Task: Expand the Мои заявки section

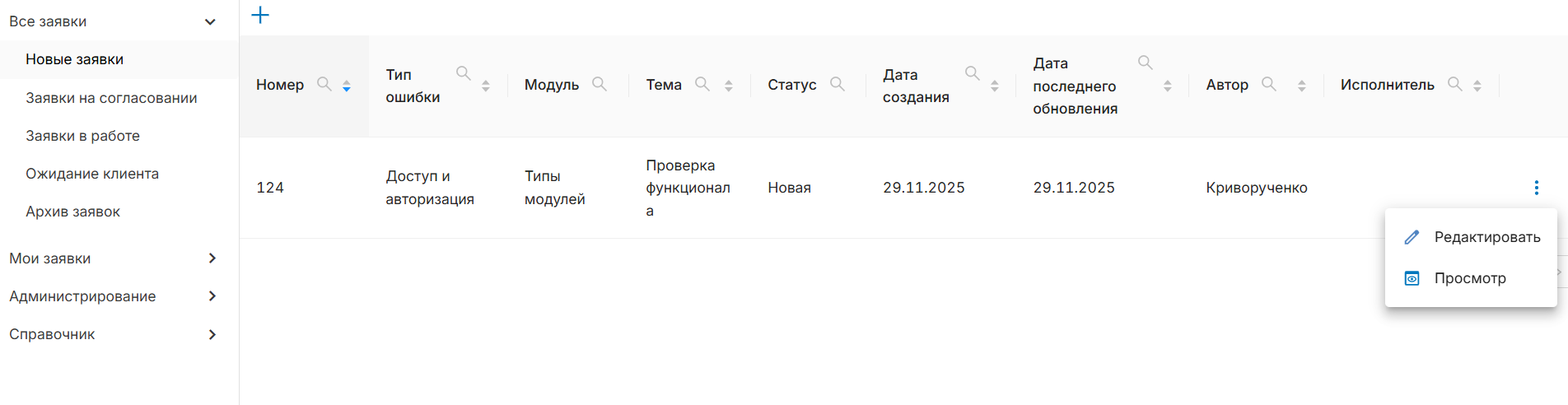Action: 212,258
